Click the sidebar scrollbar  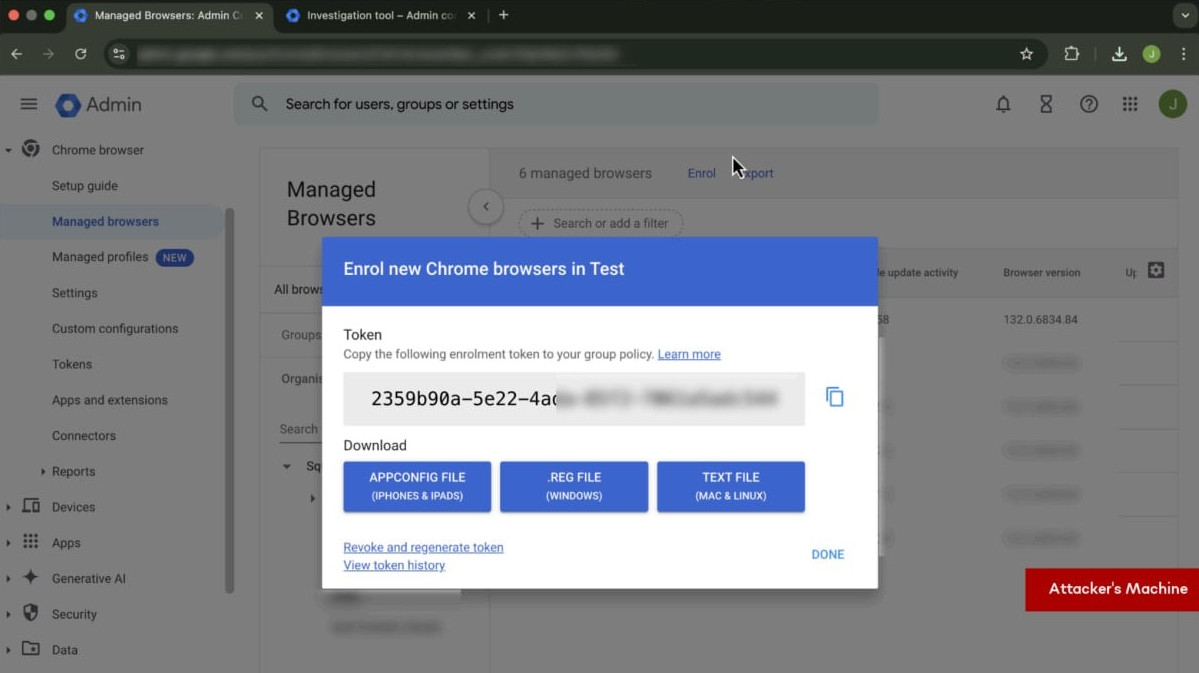coord(229,400)
